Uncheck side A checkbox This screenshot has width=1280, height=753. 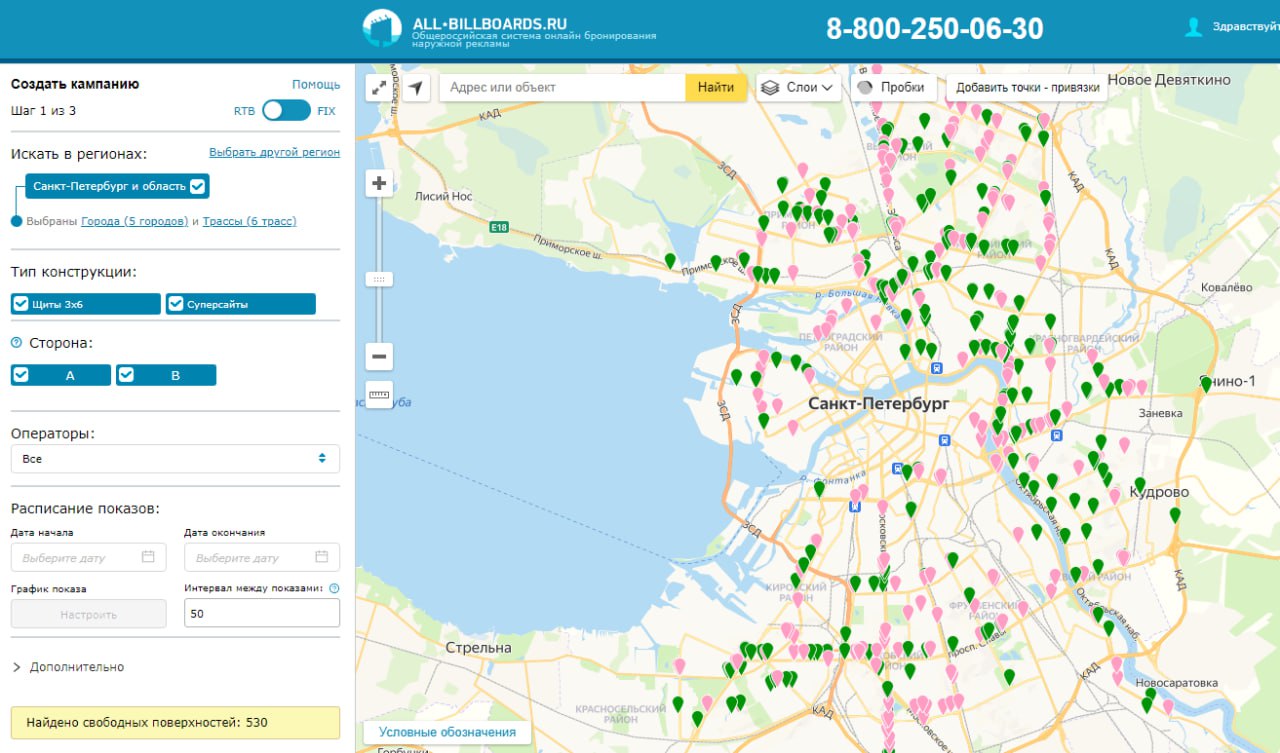click(x=21, y=375)
